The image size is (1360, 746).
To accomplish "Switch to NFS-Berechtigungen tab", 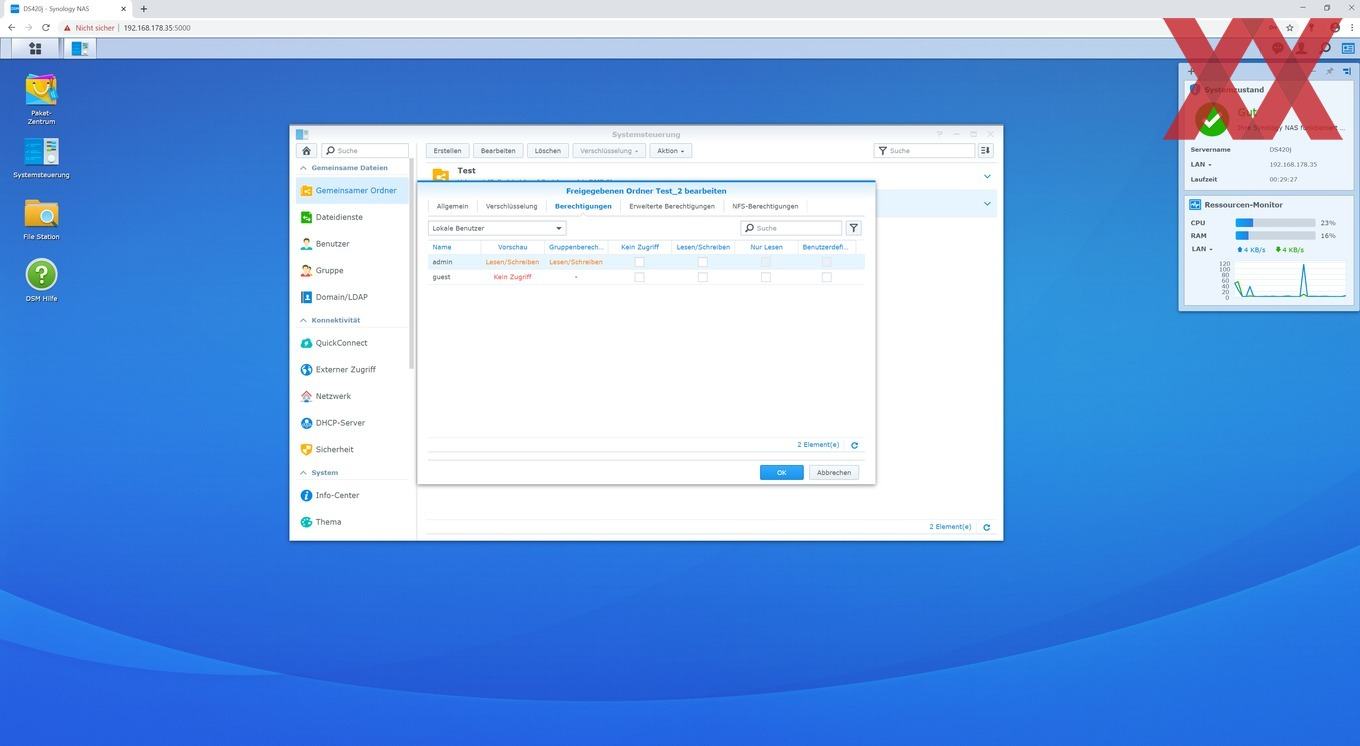I will tap(765, 206).
